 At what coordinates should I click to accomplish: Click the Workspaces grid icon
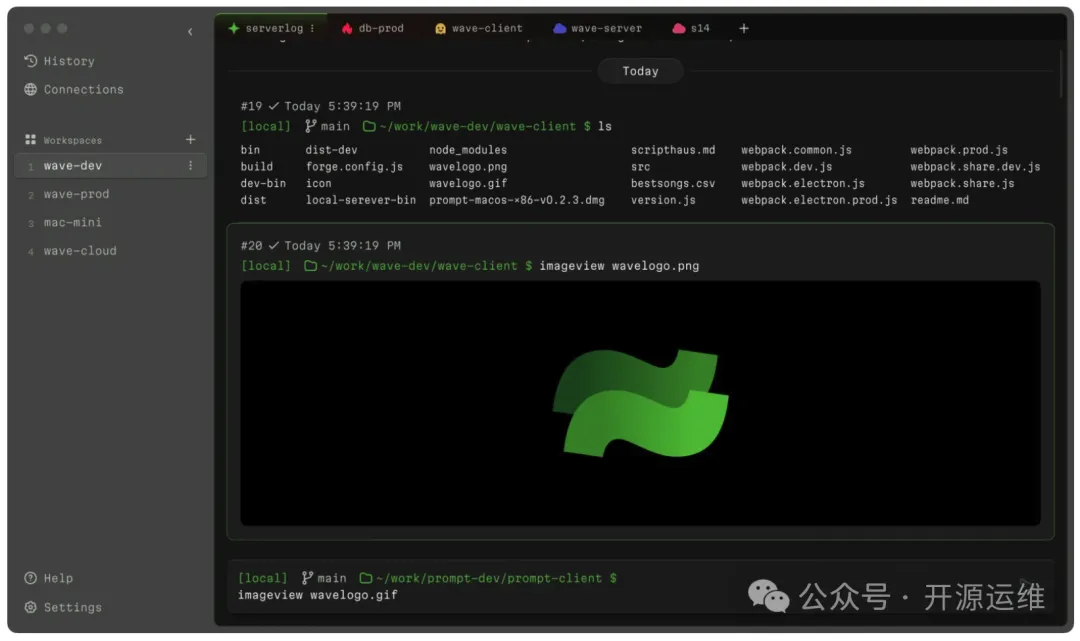point(30,140)
